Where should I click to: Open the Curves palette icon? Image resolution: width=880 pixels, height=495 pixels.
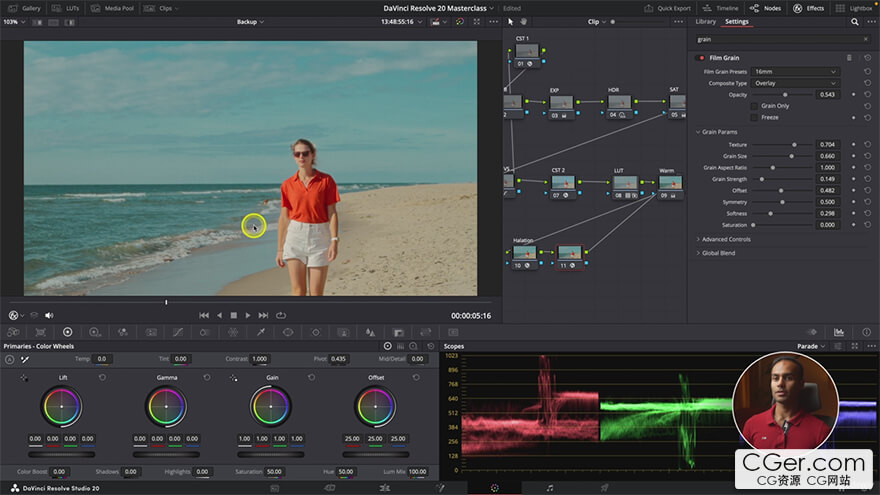(179, 331)
